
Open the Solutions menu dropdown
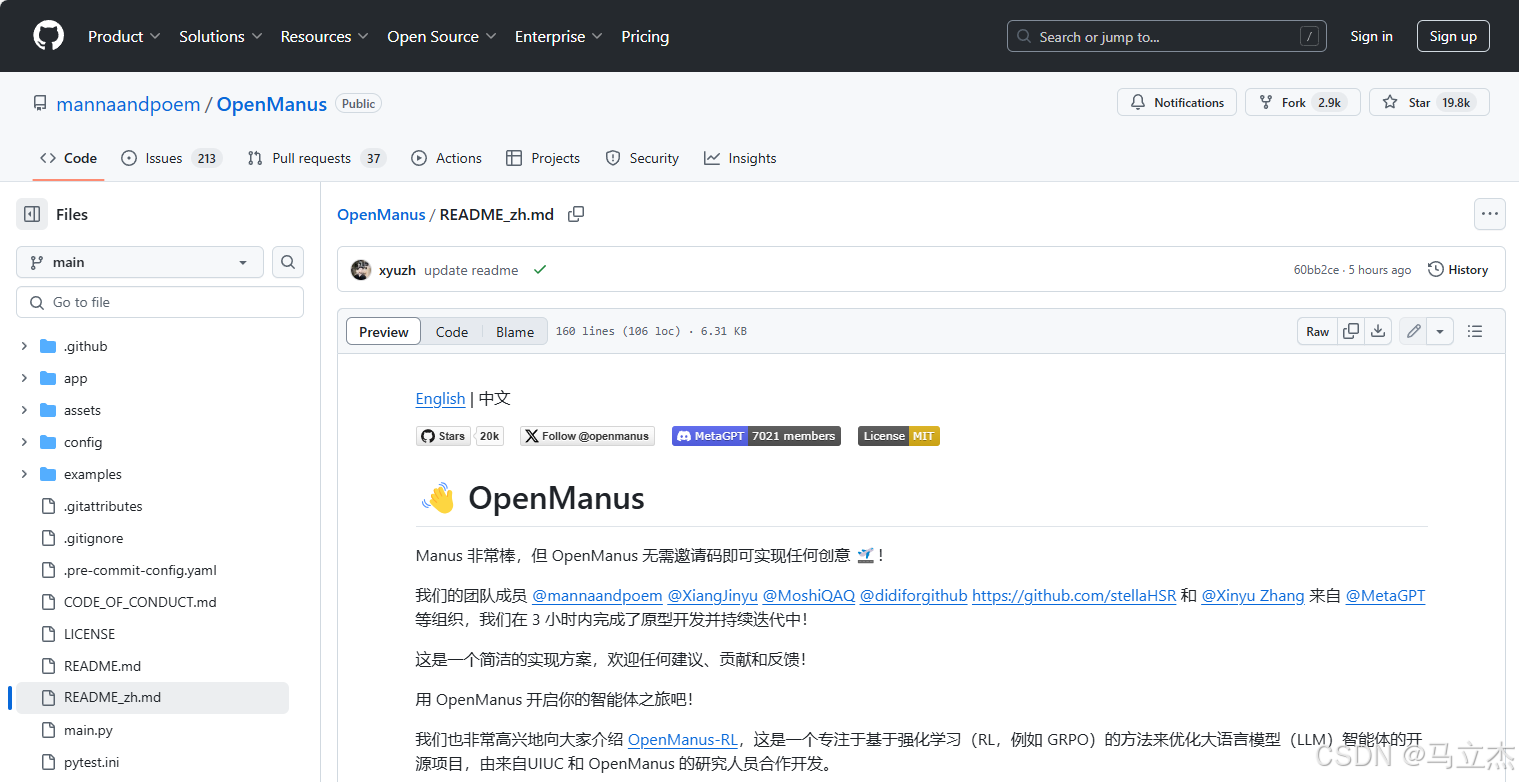[x=220, y=36]
